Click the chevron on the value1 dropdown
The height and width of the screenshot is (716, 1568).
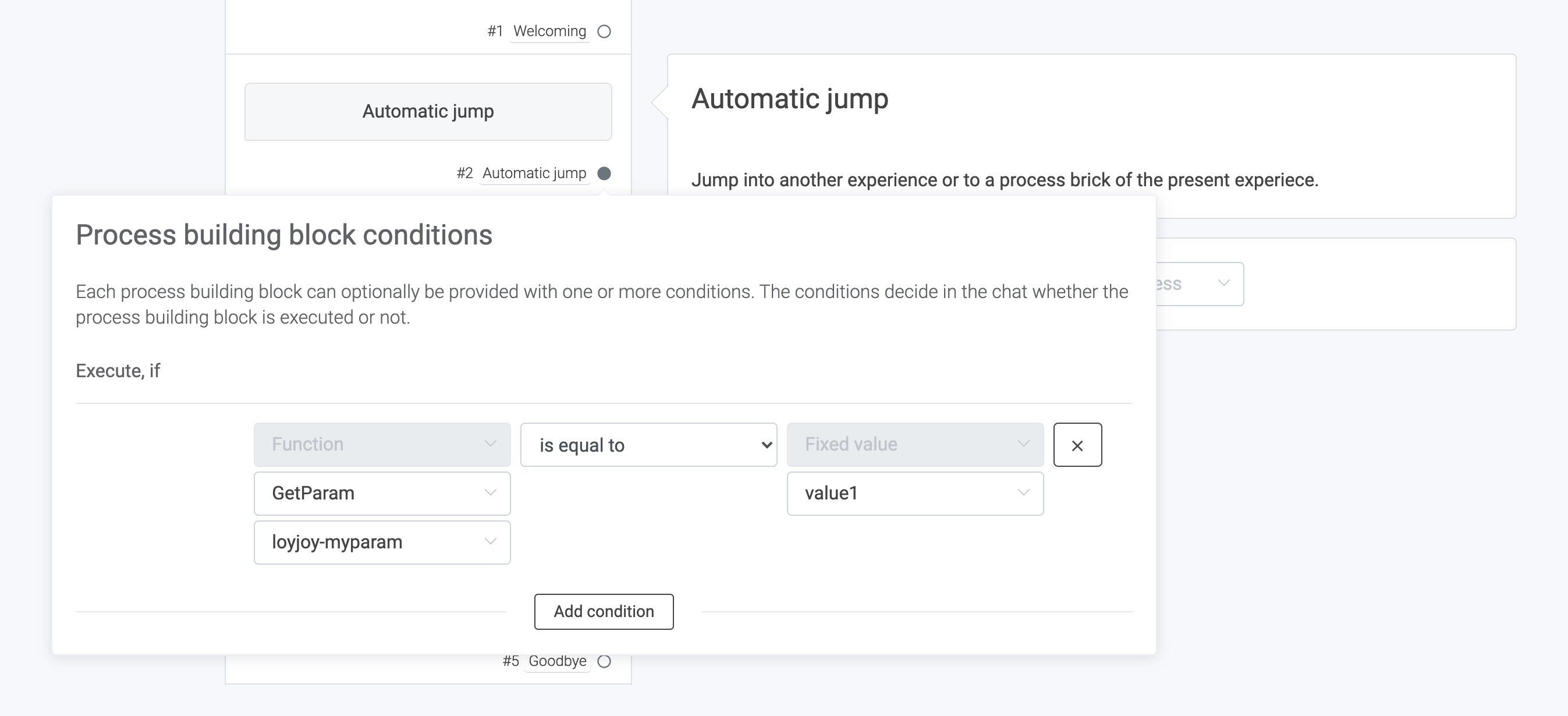[x=1023, y=493]
